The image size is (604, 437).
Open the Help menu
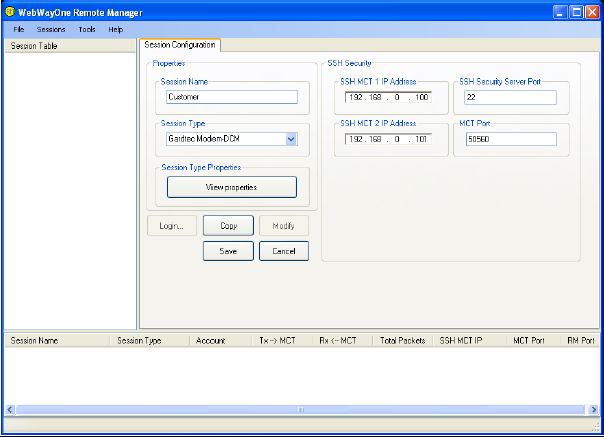[x=116, y=30]
